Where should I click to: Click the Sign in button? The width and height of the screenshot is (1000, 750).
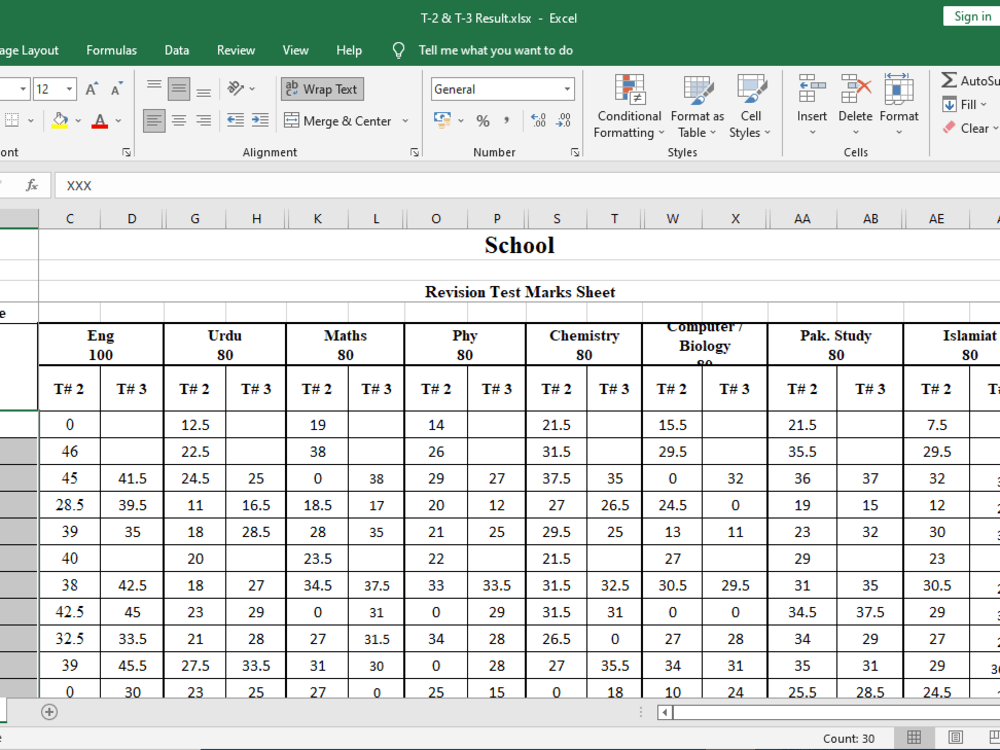(972, 17)
